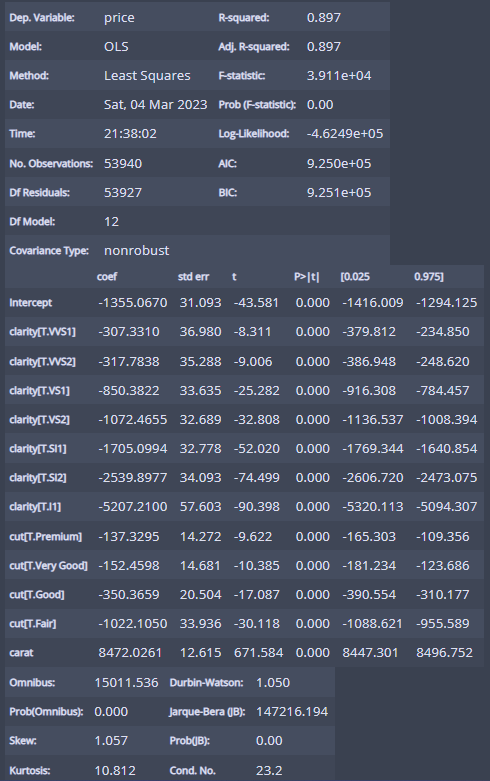Select the 'Intercept' row label

(x=30, y=303)
